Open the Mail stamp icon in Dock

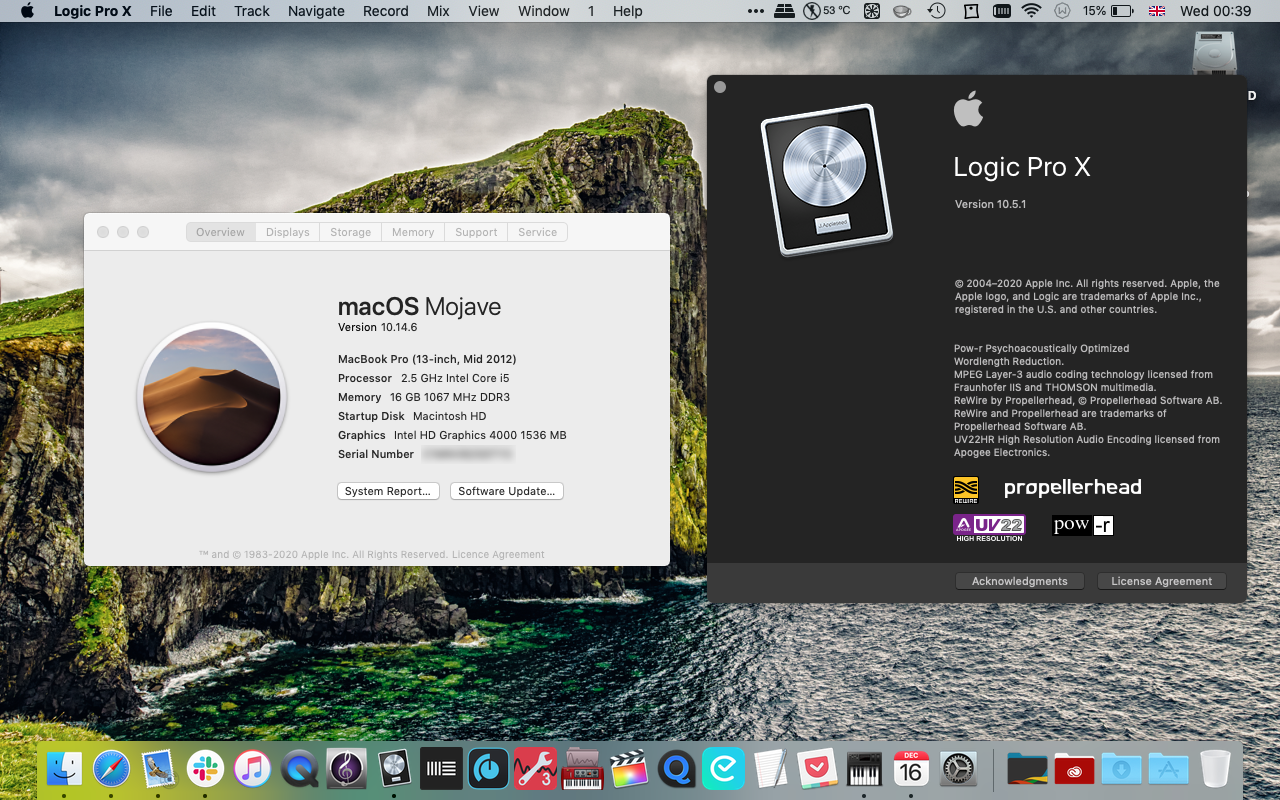coord(159,769)
